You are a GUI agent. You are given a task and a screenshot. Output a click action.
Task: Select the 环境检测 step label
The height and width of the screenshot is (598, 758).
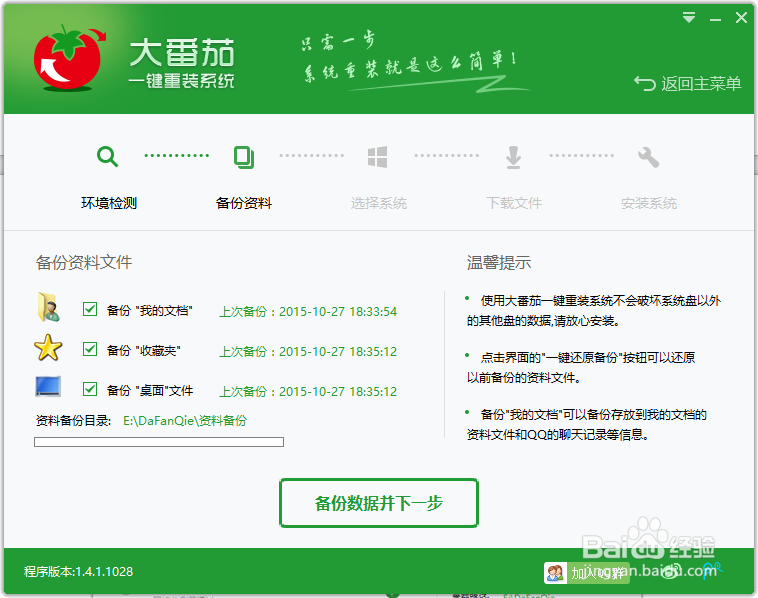point(109,203)
